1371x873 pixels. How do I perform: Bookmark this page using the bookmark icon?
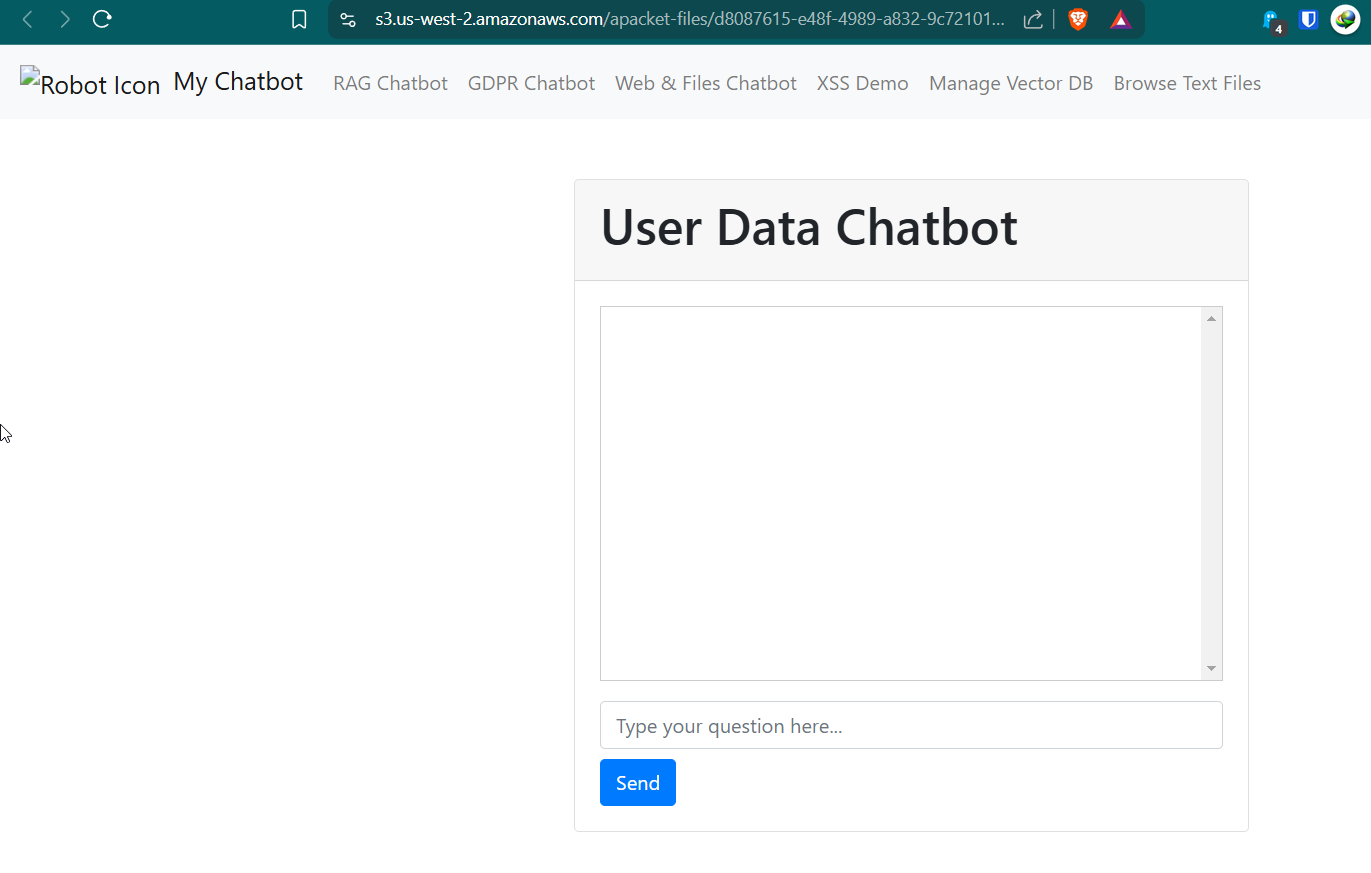(x=298, y=20)
